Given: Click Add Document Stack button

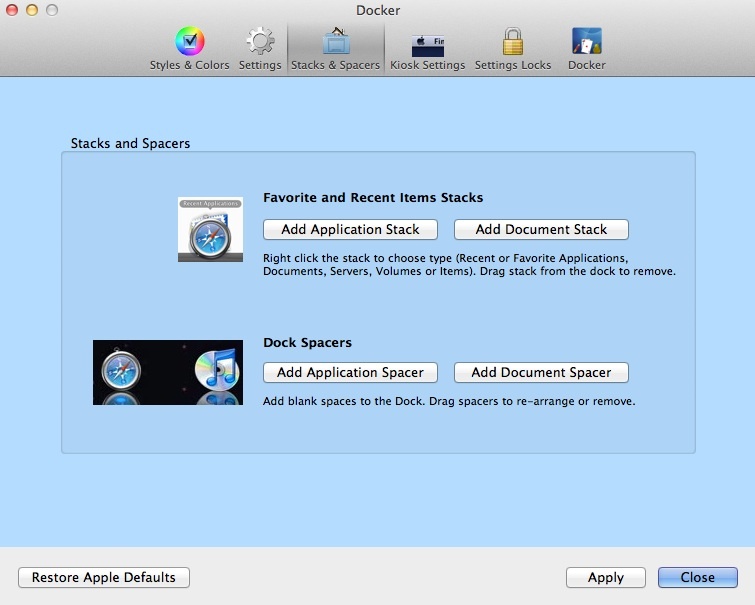Looking at the screenshot, I should pyautogui.click(x=541, y=229).
